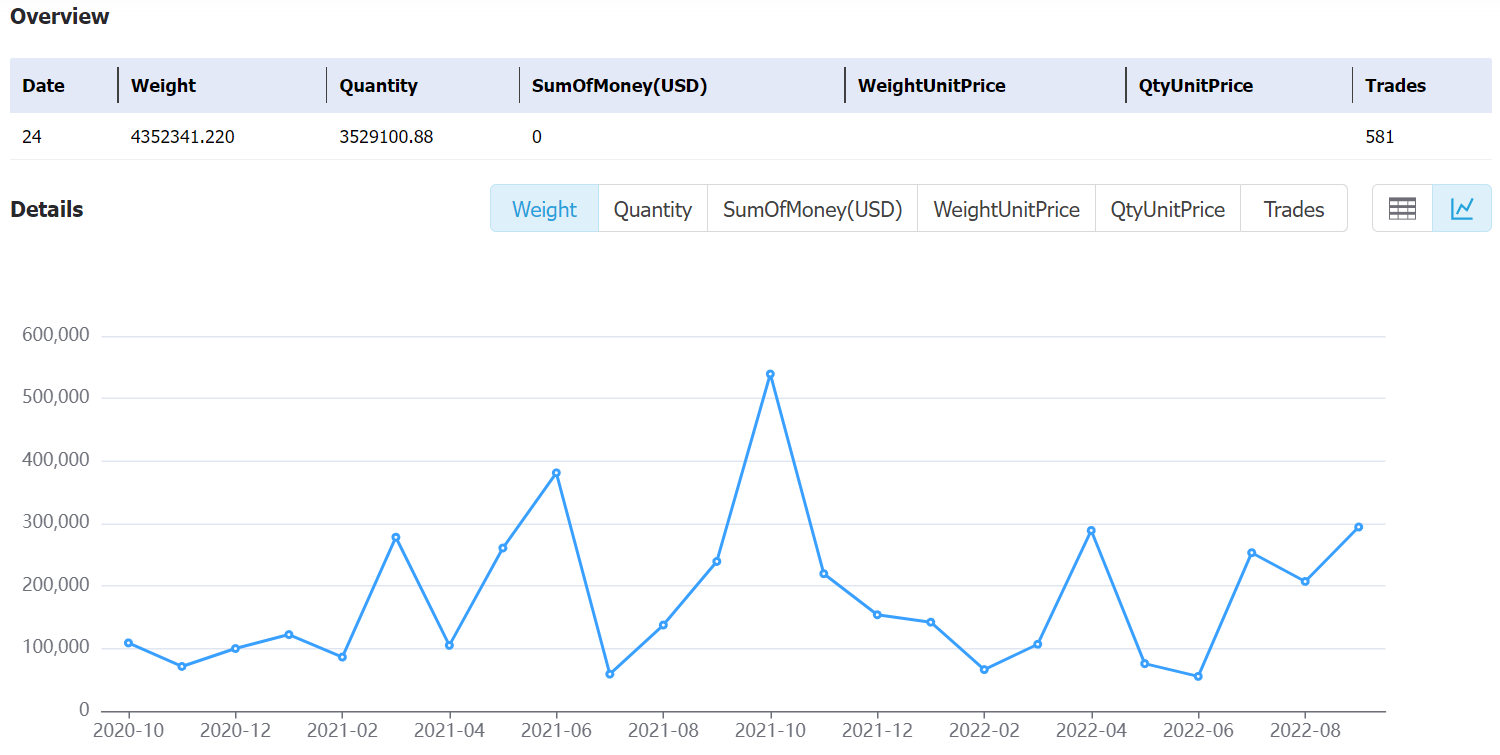Click the 2022-04 data point on chart

[1091, 531]
